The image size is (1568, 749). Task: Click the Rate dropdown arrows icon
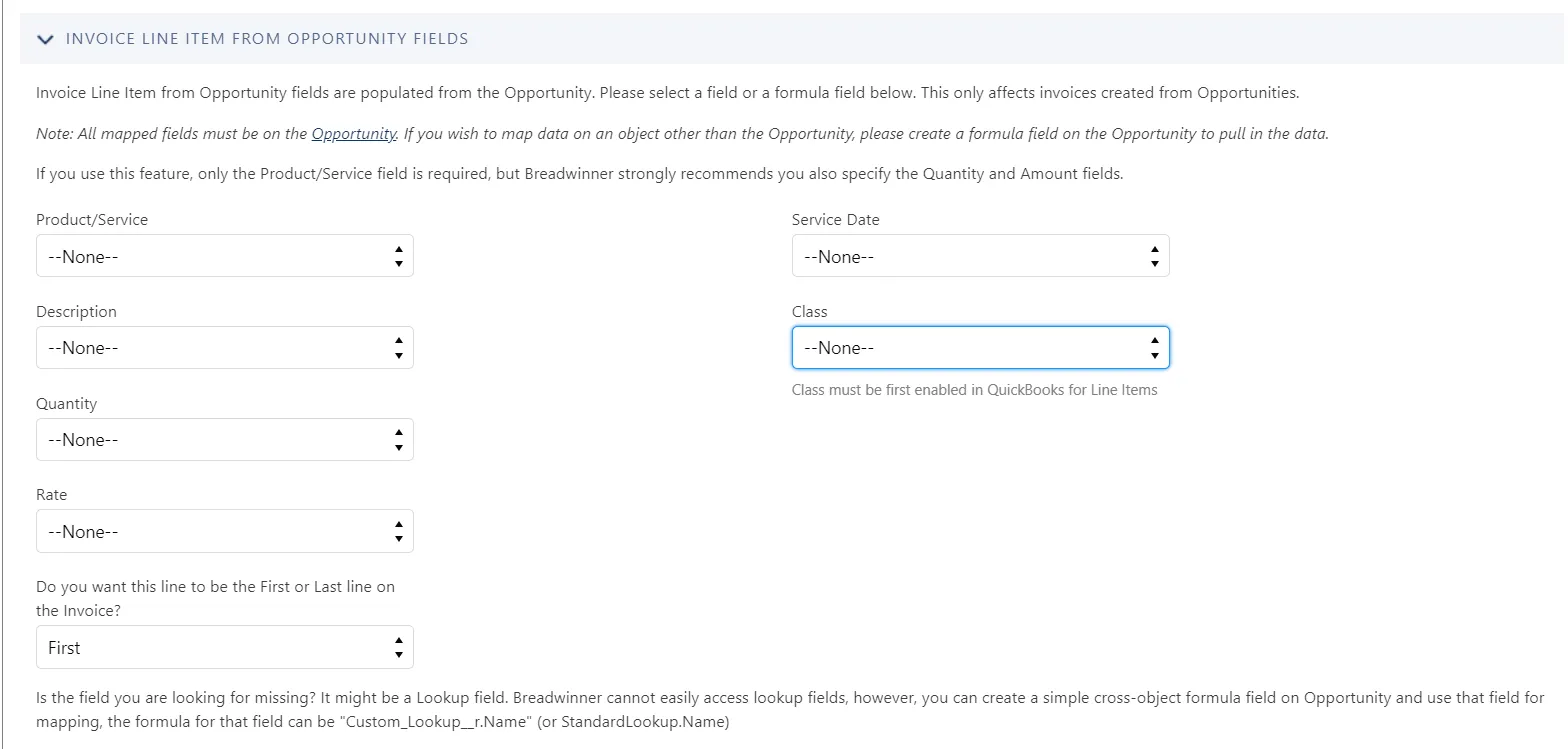(x=399, y=531)
